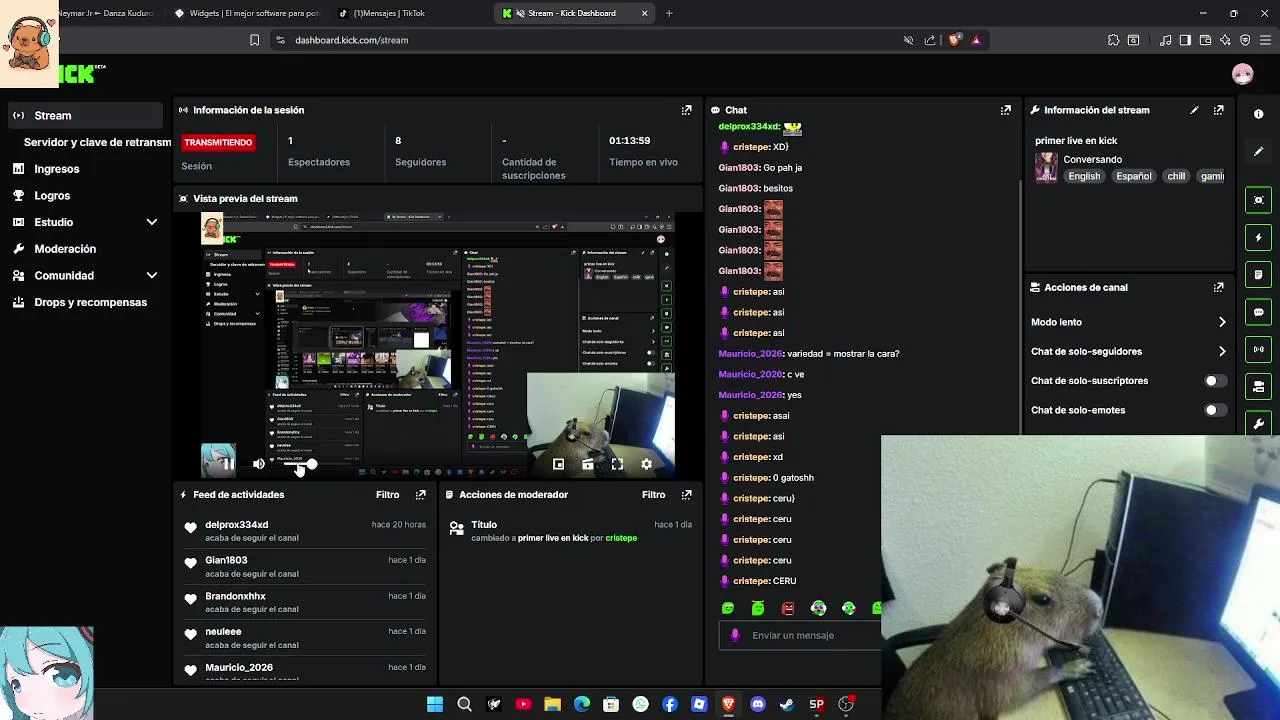The height and width of the screenshot is (720, 1280).
Task: Expand Modo lento options
Action: (1222, 322)
